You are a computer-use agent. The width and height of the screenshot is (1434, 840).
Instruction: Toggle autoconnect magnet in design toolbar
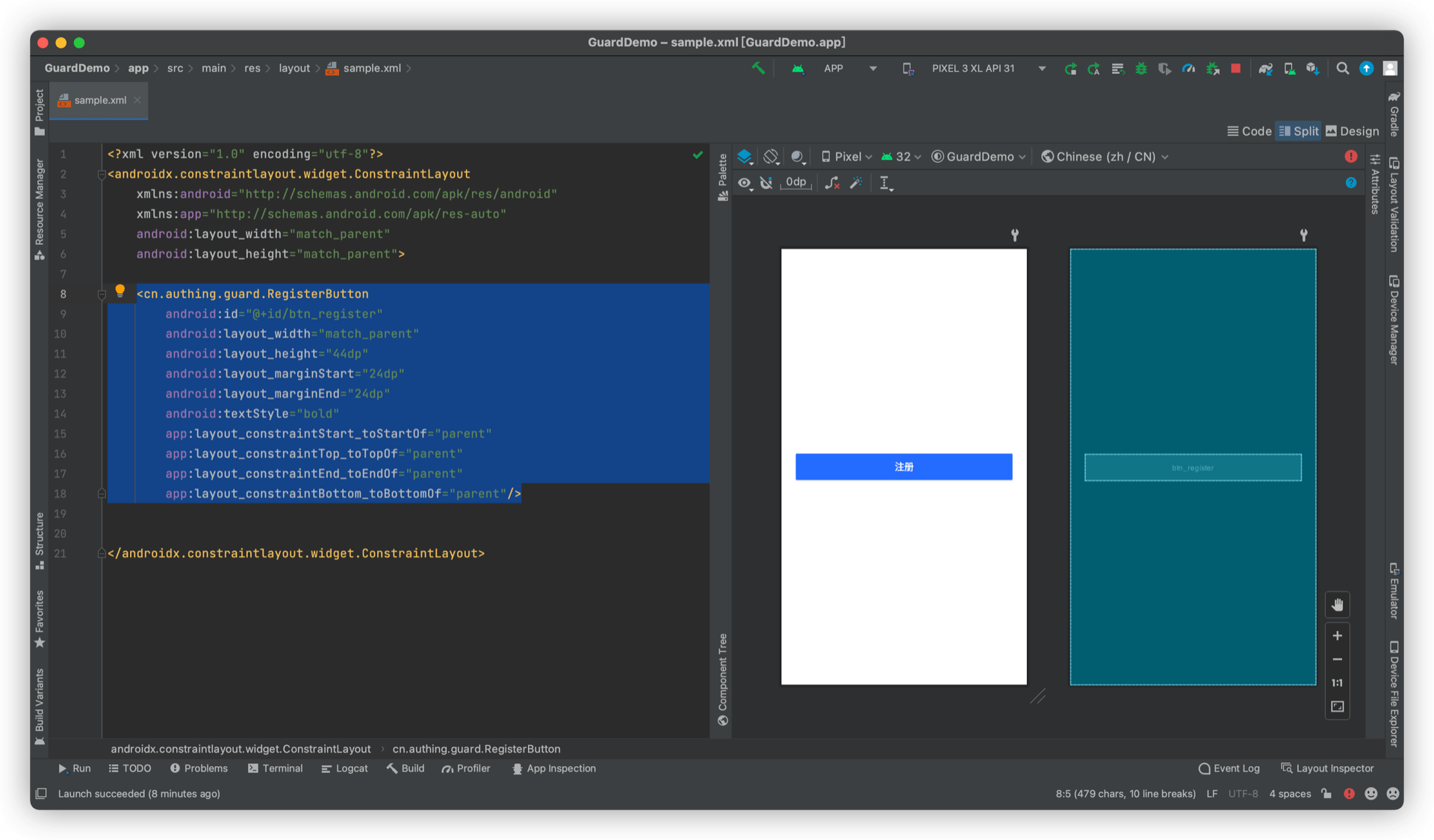pyautogui.click(x=766, y=183)
